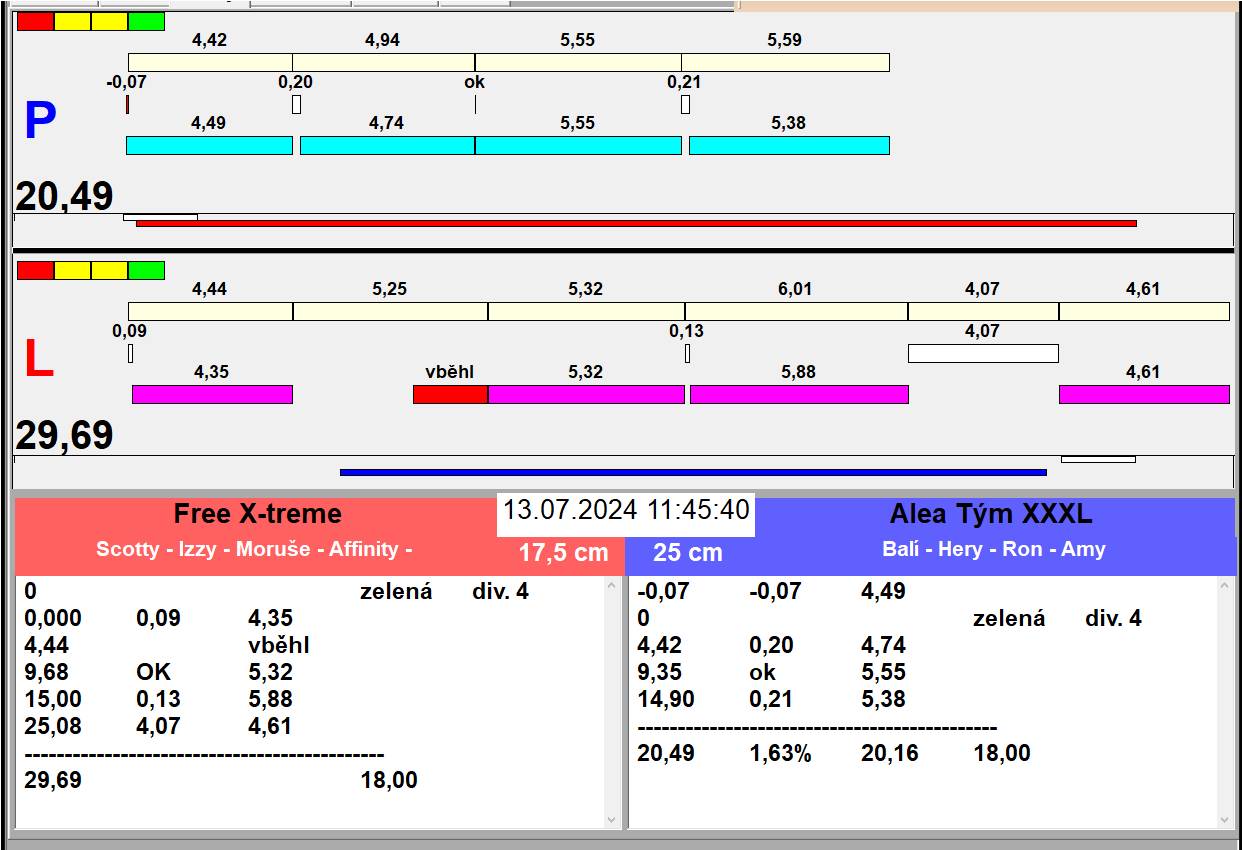Select the magenta bar labeled 5,88
The width and height of the screenshot is (1242, 850).
tap(799, 394)
